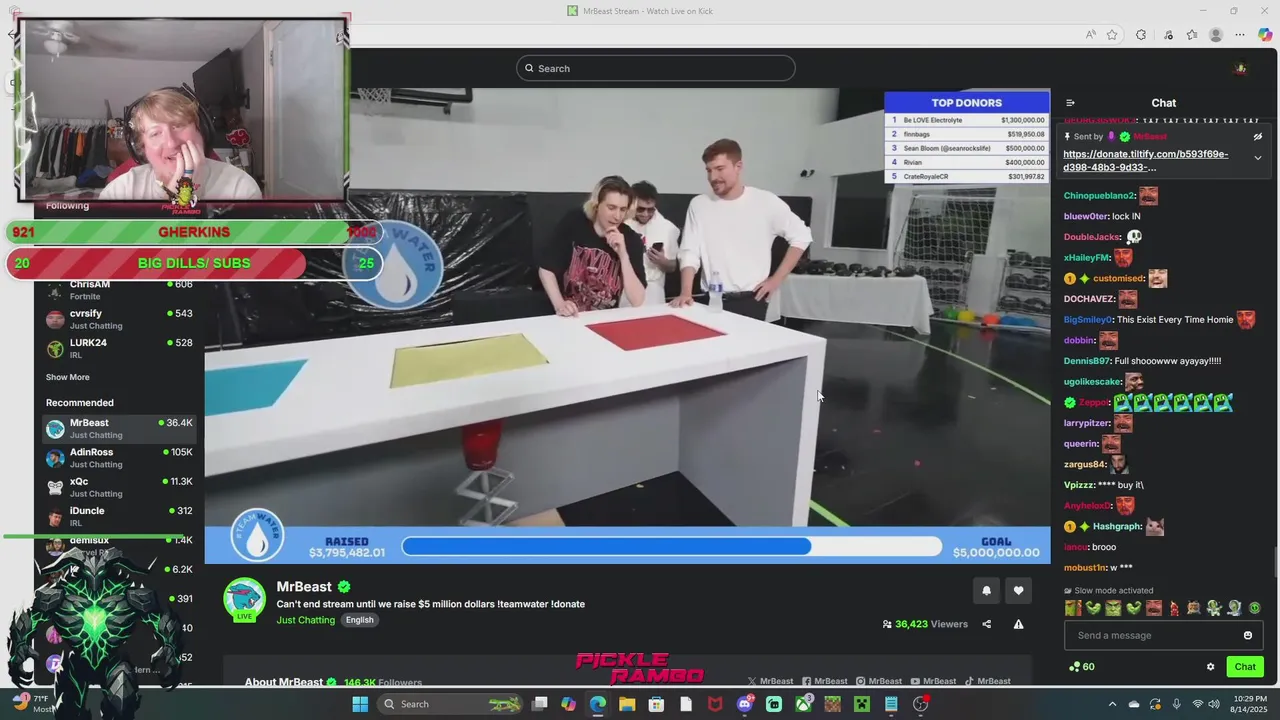Open xQc in Recommended channels
The width and height of the screenshot is (1280, 720).
[119, 487]
